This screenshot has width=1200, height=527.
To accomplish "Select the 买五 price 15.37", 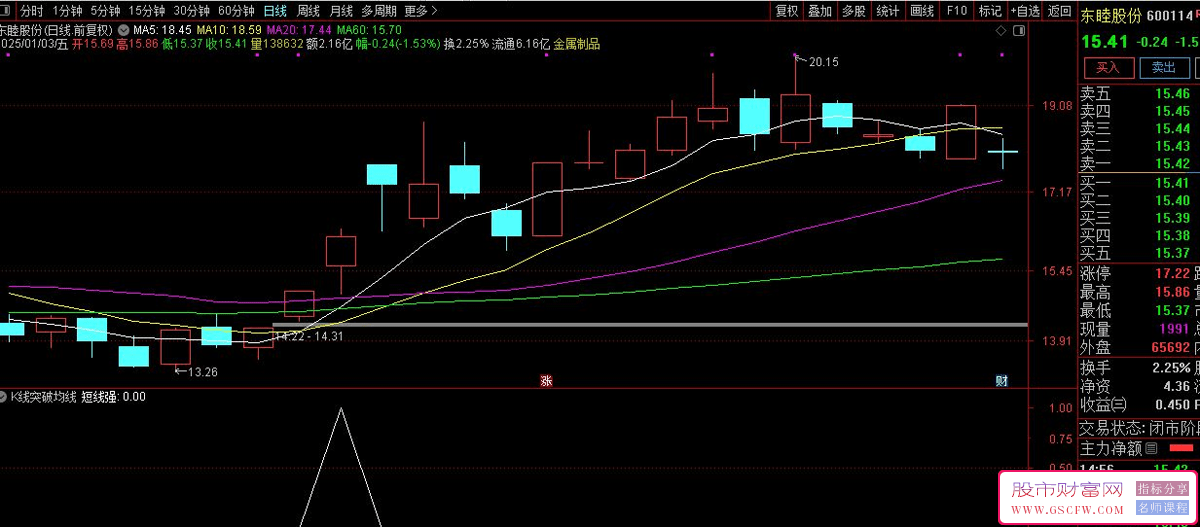I will 1173,254.
